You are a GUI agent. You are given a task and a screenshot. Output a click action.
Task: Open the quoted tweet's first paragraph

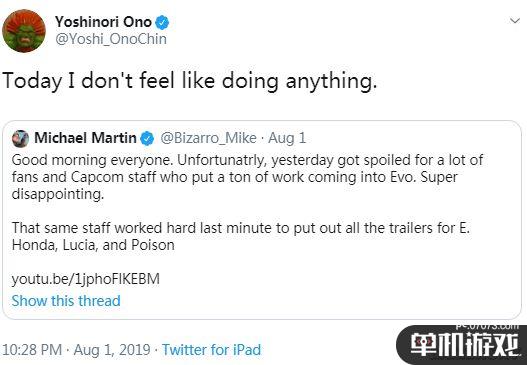(x=247, y=177)
